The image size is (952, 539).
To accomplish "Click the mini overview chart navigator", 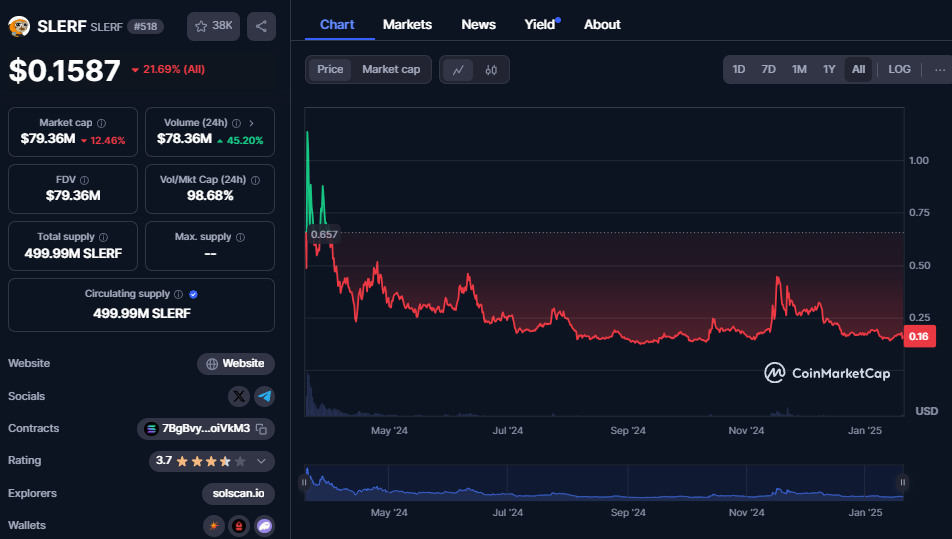I will (604, 483).
